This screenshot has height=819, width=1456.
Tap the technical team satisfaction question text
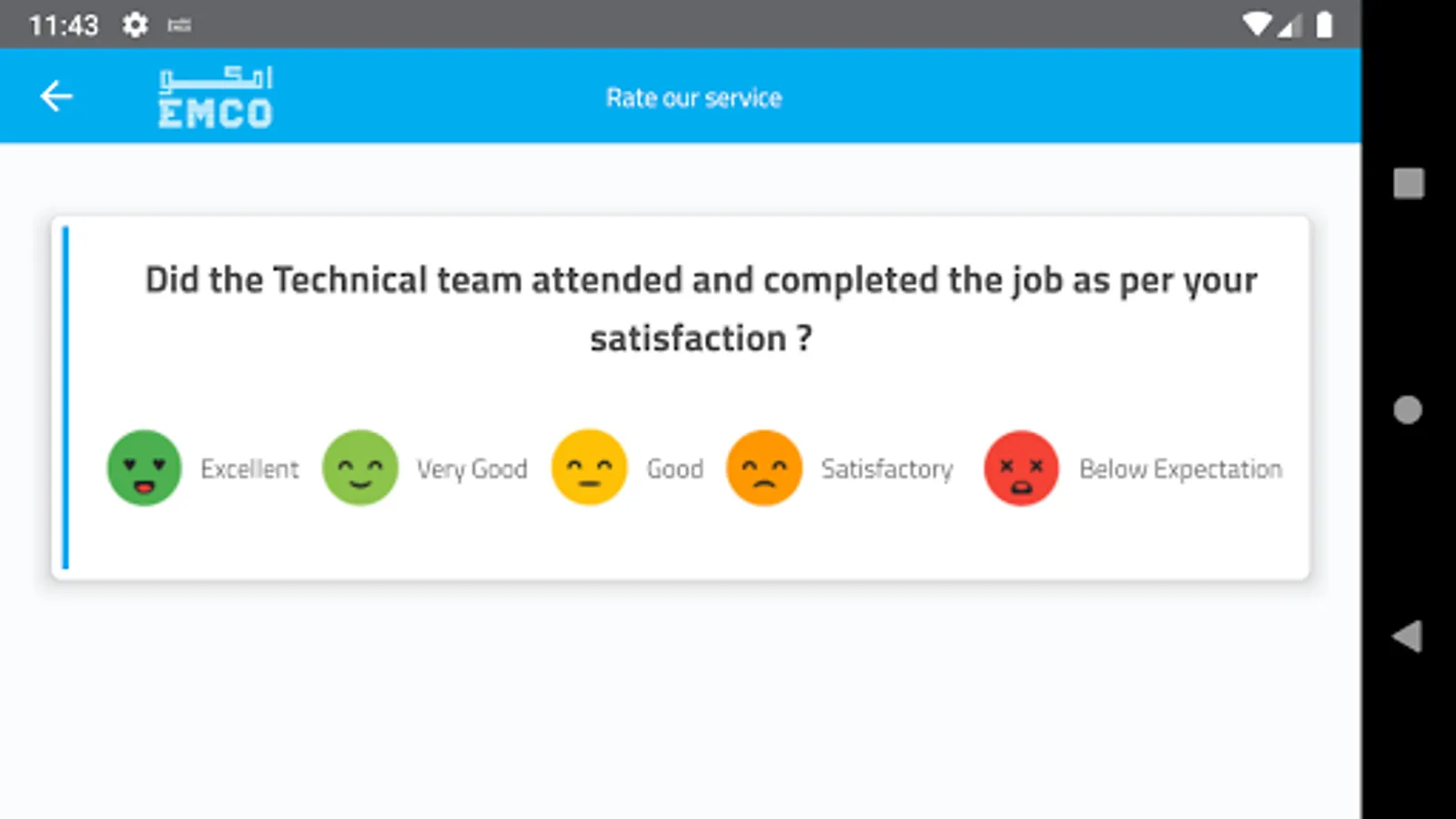pyautogui.click(x=701, y=308)
